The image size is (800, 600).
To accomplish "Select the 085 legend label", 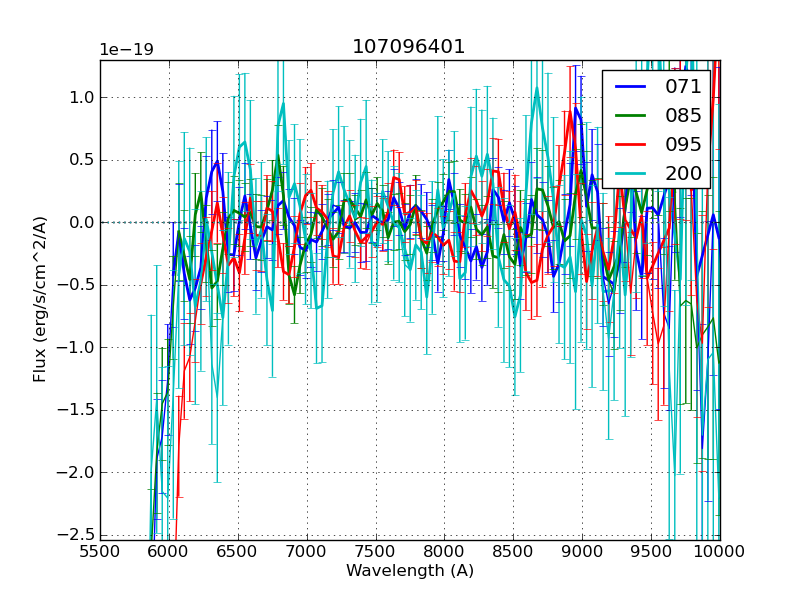I will (683, 116).
